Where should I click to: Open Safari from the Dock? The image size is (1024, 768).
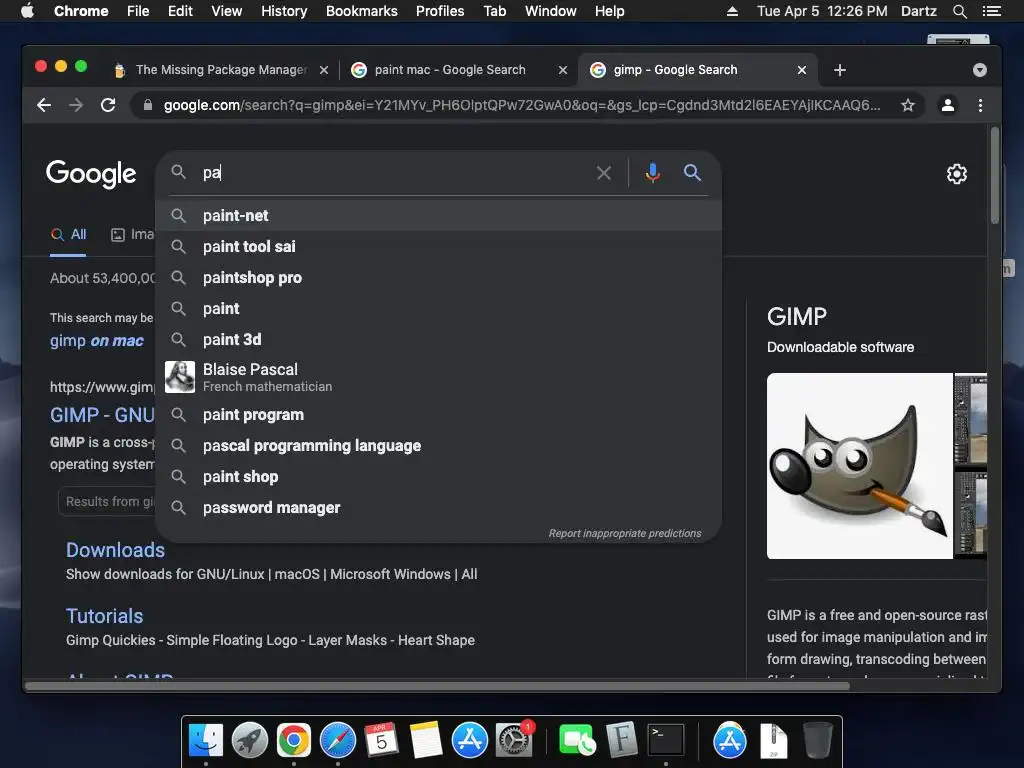(x=338, y=740)
